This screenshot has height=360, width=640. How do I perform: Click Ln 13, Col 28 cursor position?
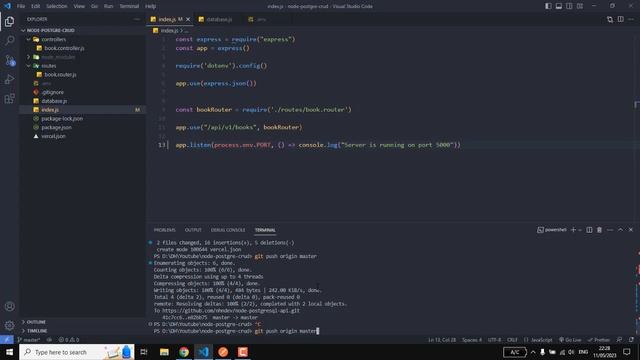click(x=442, y=340)
